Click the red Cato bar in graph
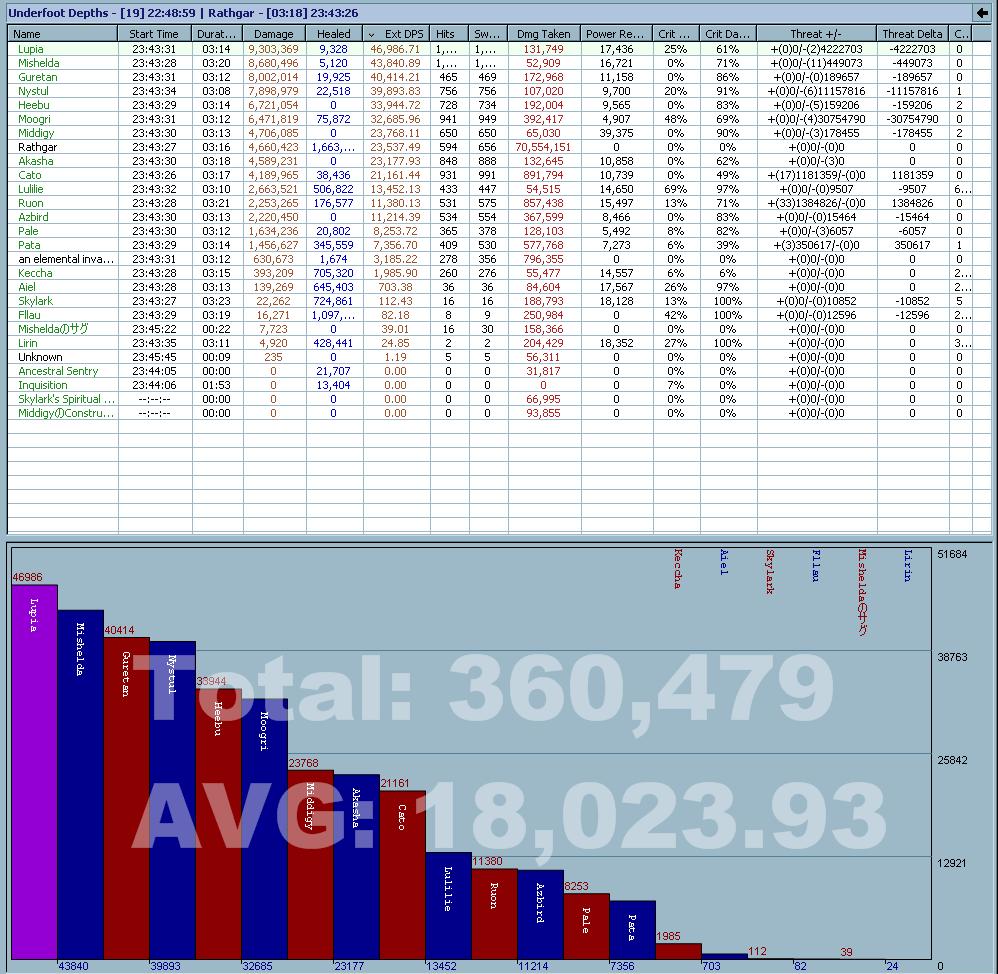Screen dimensions: 998x974 point(402,875)
